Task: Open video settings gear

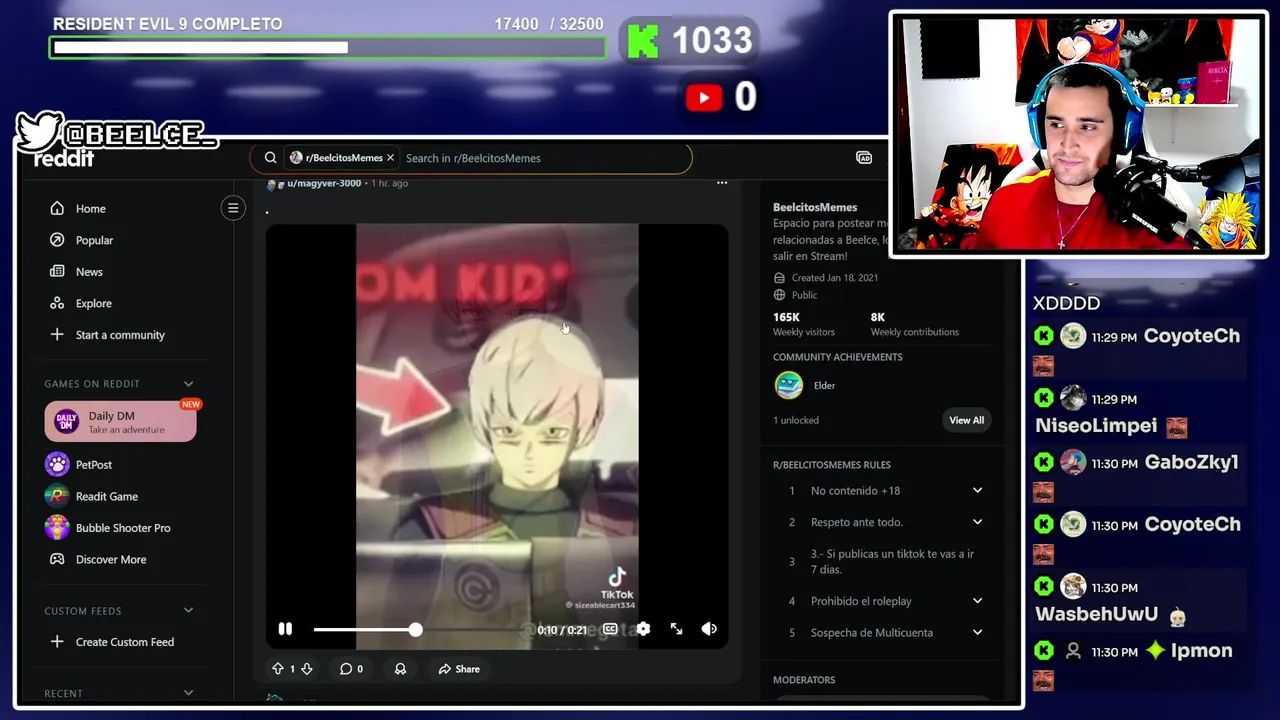Action: [x=643, y=629]
